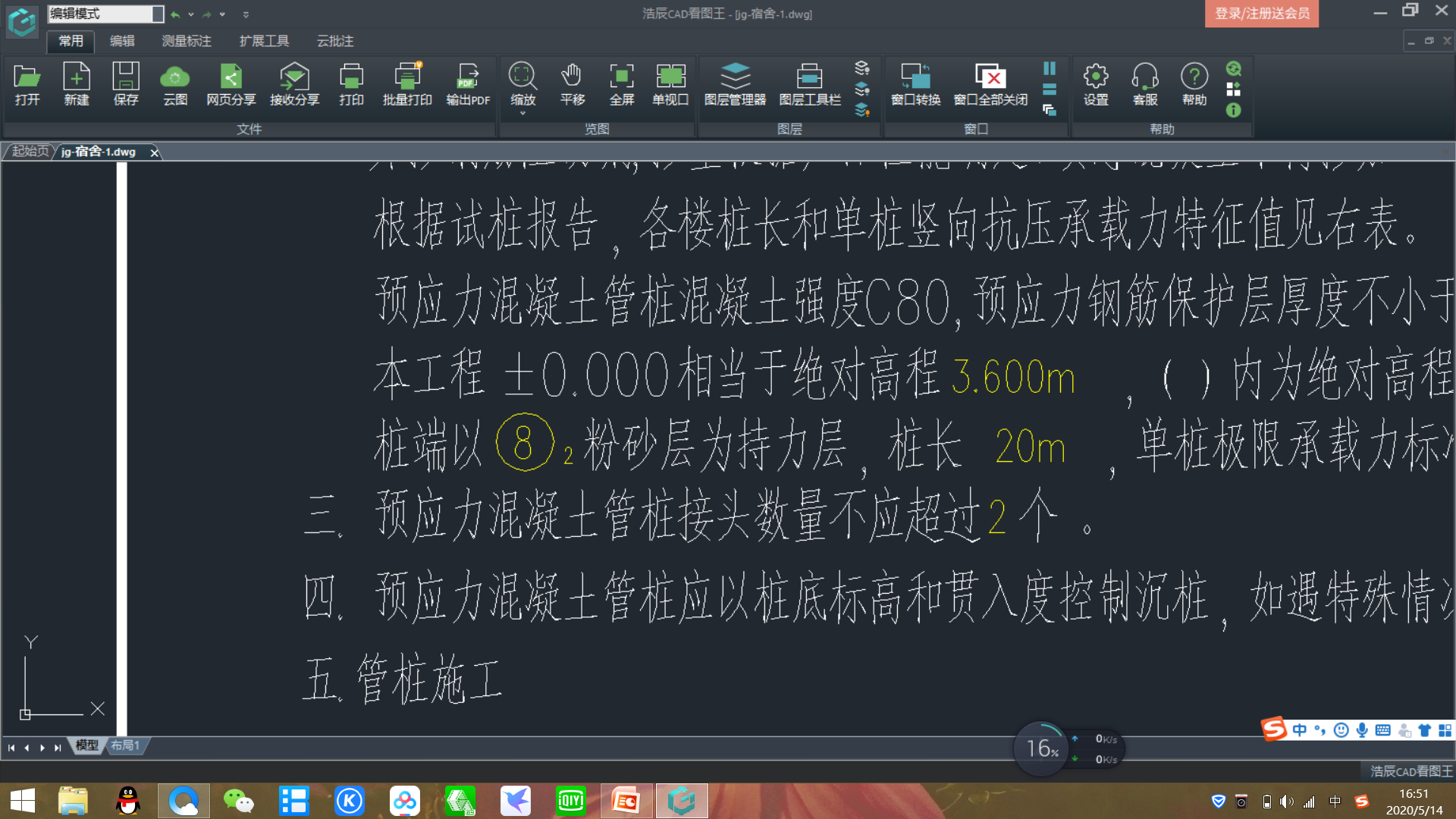1456x819 pixels.
Task: Jump to first layout tab arrow
Action: [x=11, y=748]
